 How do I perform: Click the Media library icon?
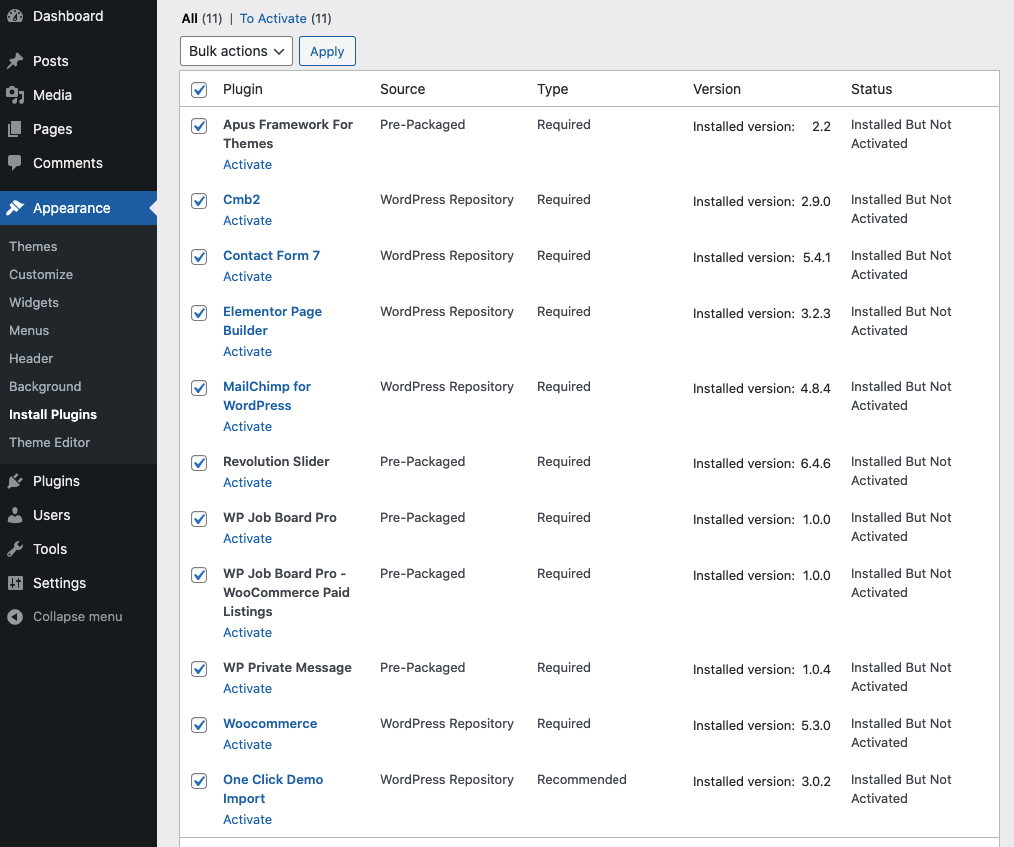point(15,95)
